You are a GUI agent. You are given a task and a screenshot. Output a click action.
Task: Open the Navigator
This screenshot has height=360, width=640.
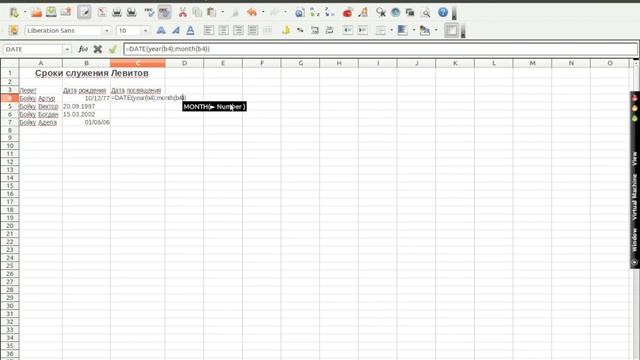click(396, 13)
